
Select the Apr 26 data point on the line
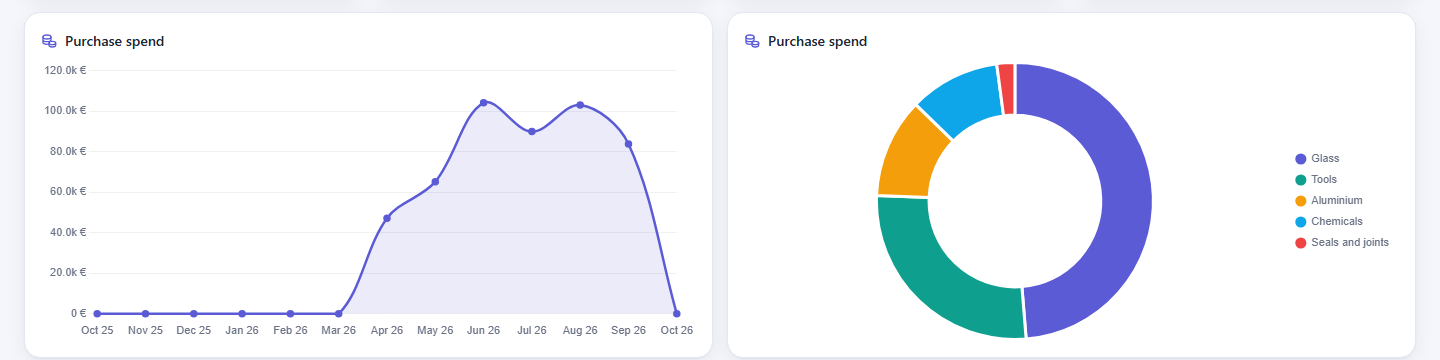[x=387, y=218]
